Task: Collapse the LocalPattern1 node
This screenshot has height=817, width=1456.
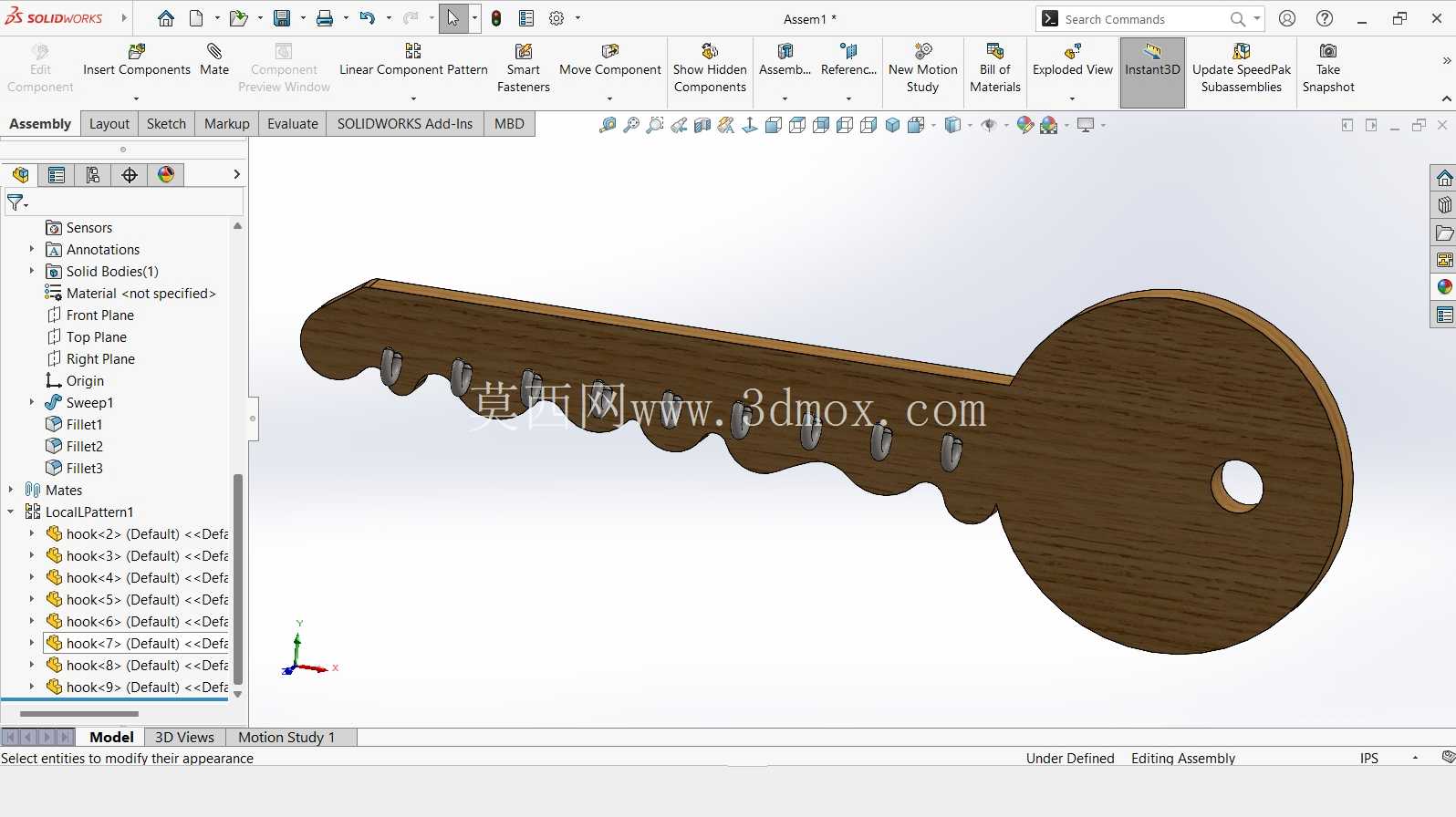Action: pos(11,512)
